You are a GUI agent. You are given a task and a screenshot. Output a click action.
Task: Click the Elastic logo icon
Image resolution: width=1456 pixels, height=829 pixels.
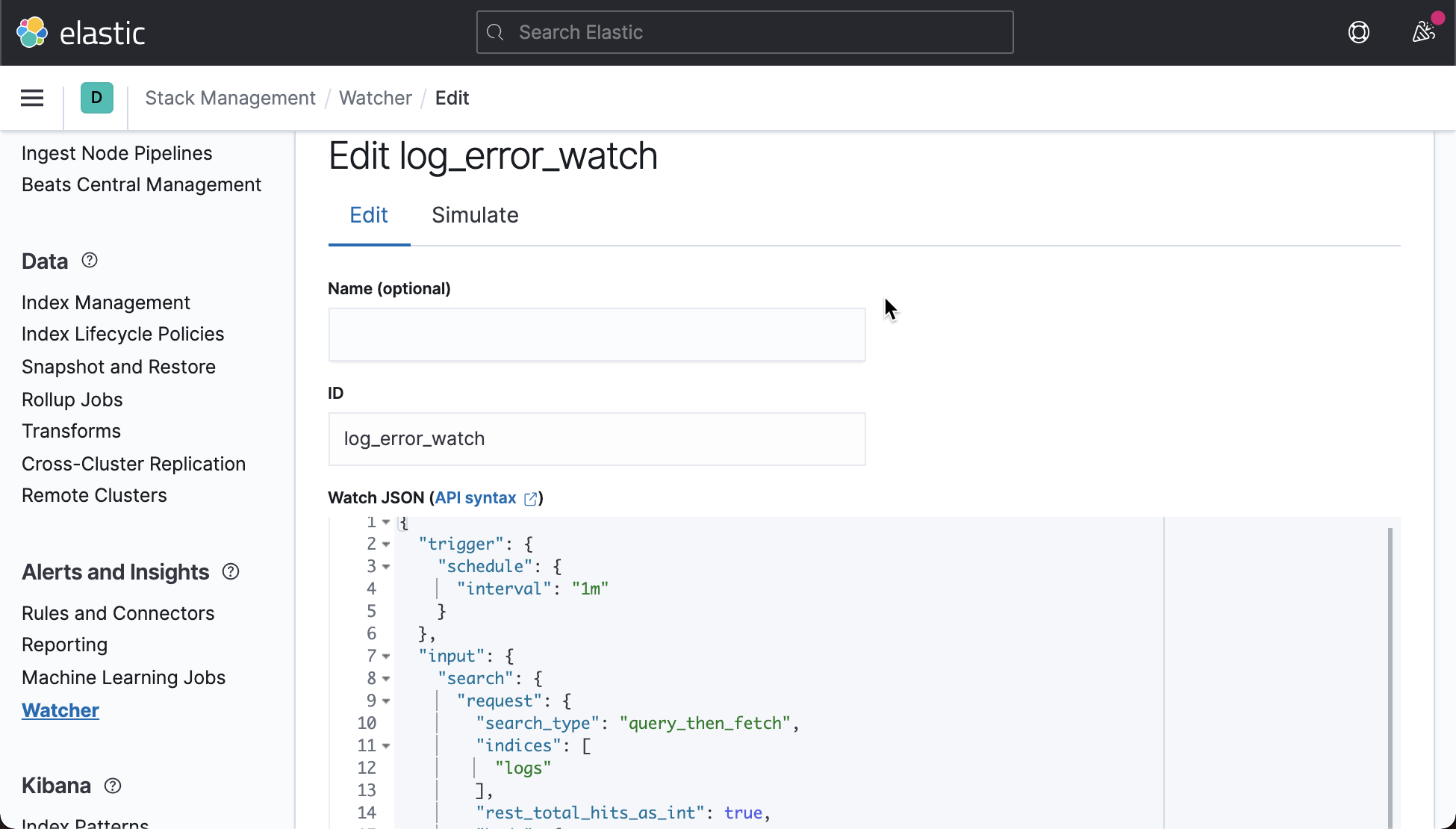coord(32,32)
